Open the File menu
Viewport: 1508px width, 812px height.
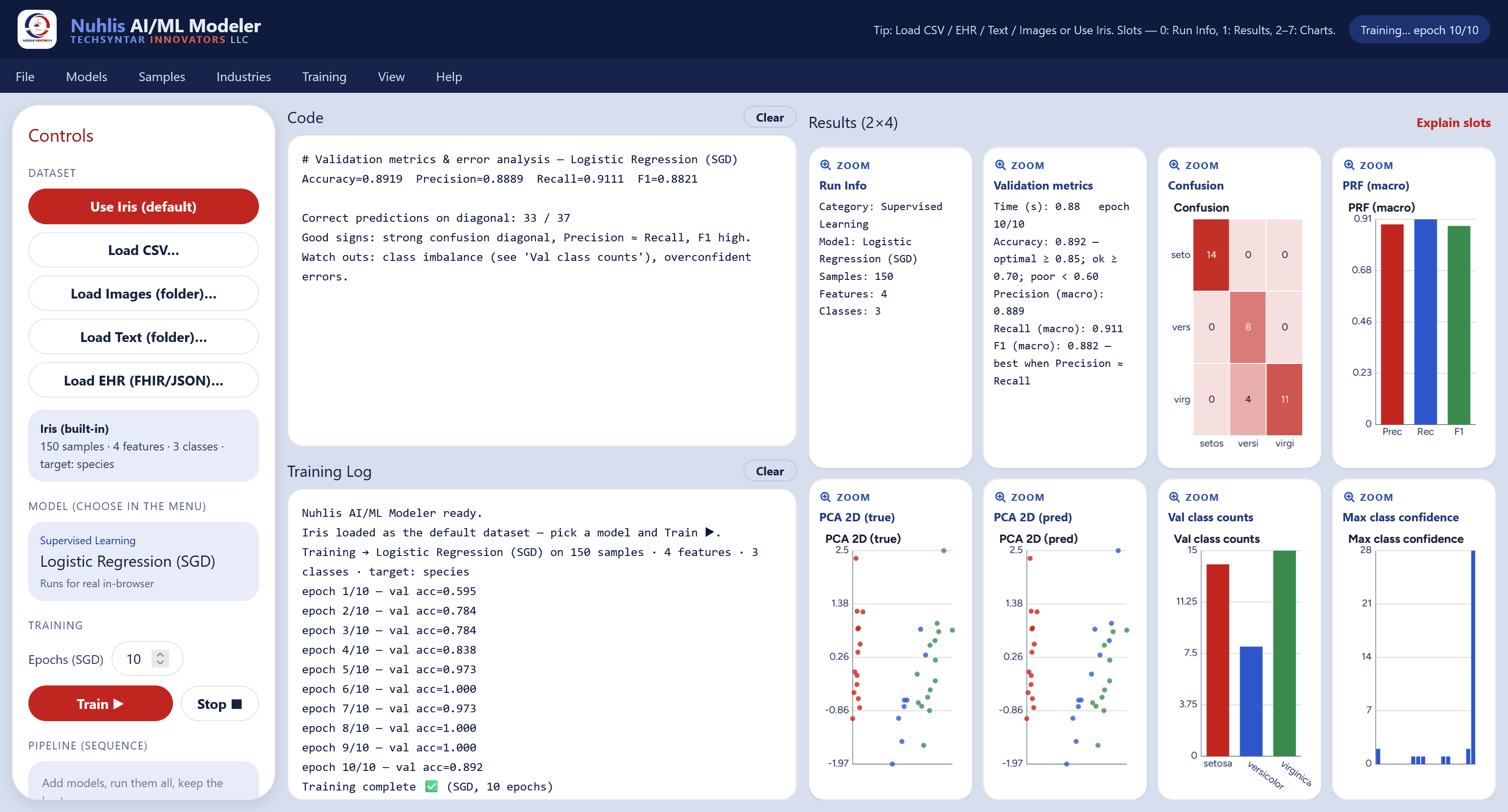click(x=24, y=77)
